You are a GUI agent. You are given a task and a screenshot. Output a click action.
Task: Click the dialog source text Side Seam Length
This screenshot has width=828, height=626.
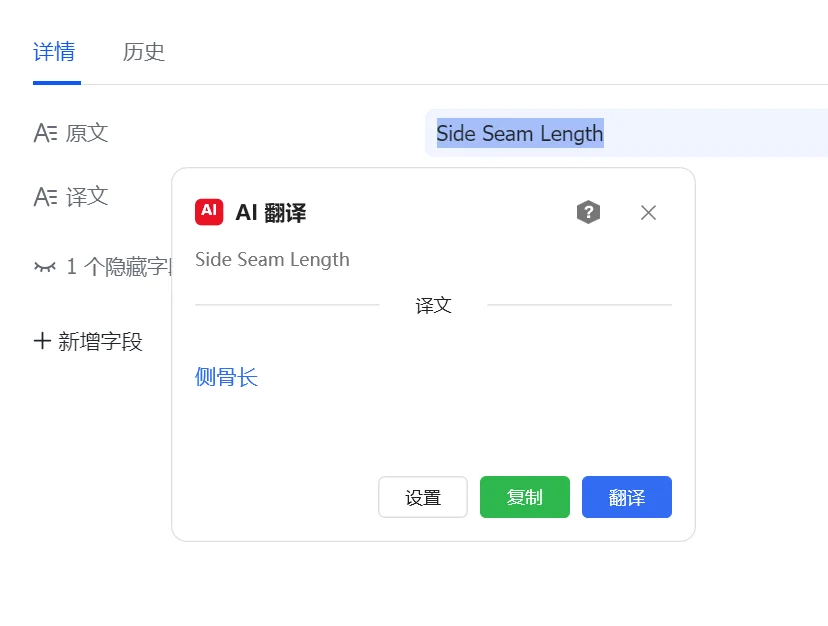click(x=272, y=259)
